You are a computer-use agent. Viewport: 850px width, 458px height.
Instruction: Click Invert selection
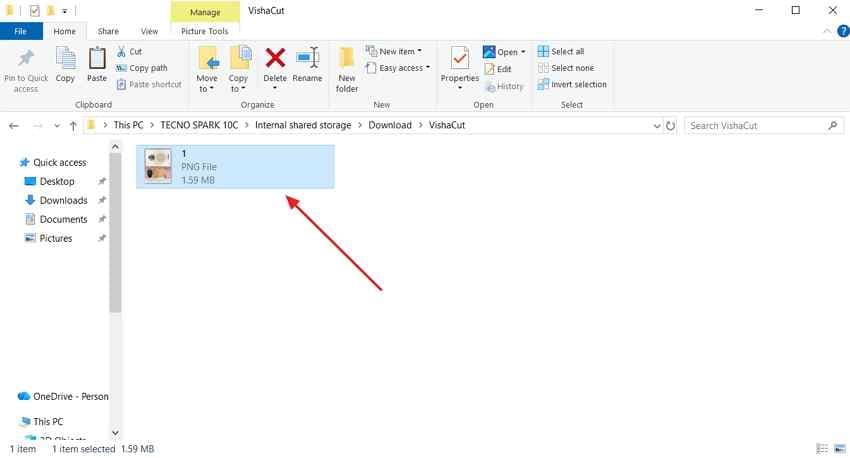pyautogui.click(x=572, y=85)
